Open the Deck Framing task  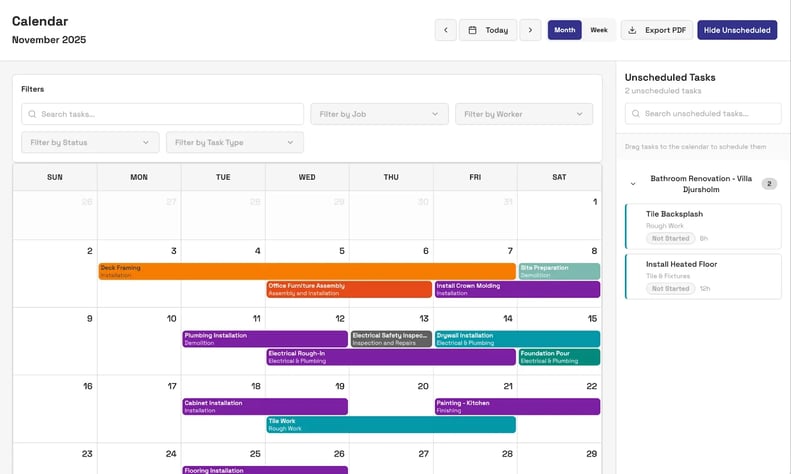(307, 271)
